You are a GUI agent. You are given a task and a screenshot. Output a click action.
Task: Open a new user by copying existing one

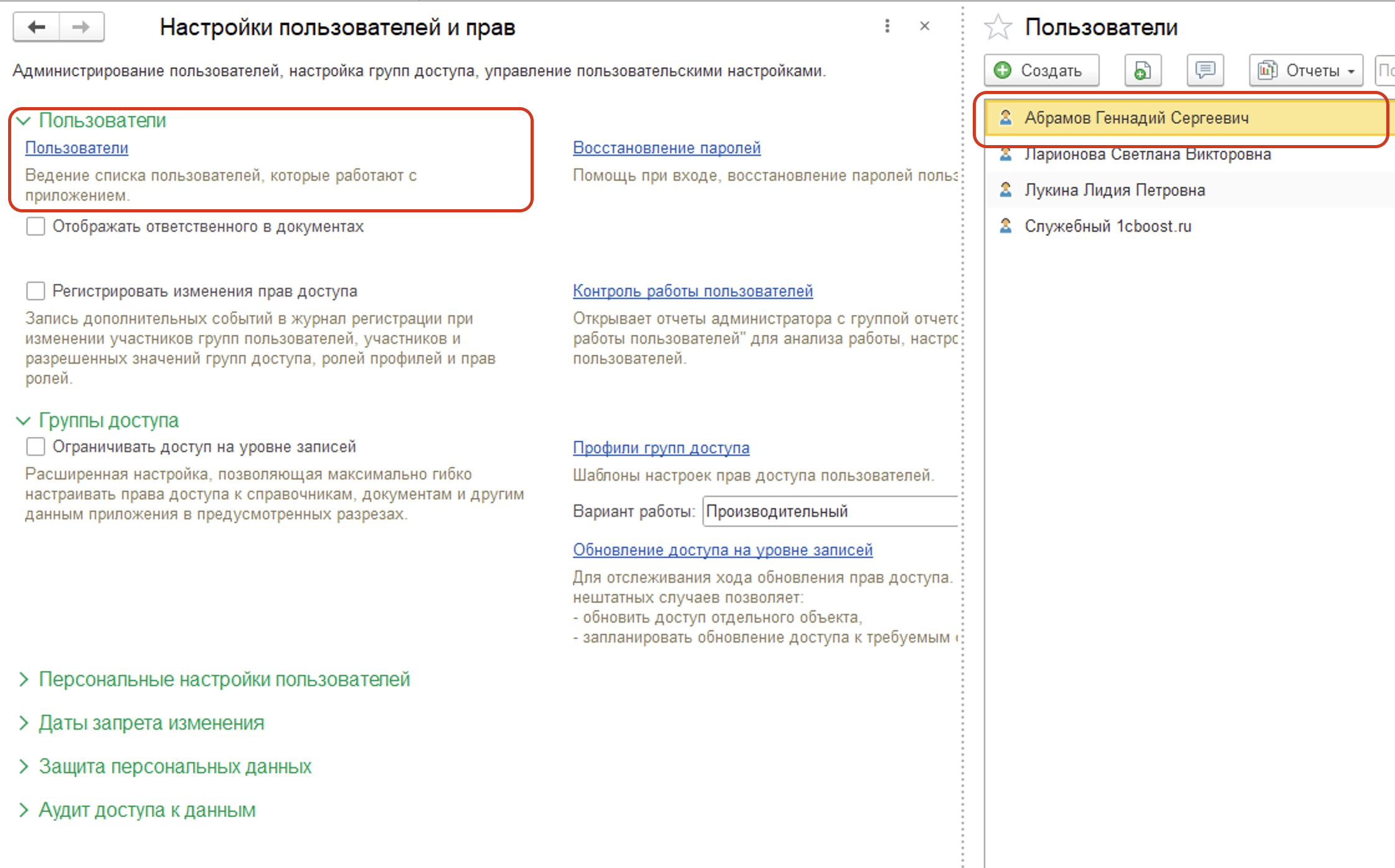(x=1142, y=70)
